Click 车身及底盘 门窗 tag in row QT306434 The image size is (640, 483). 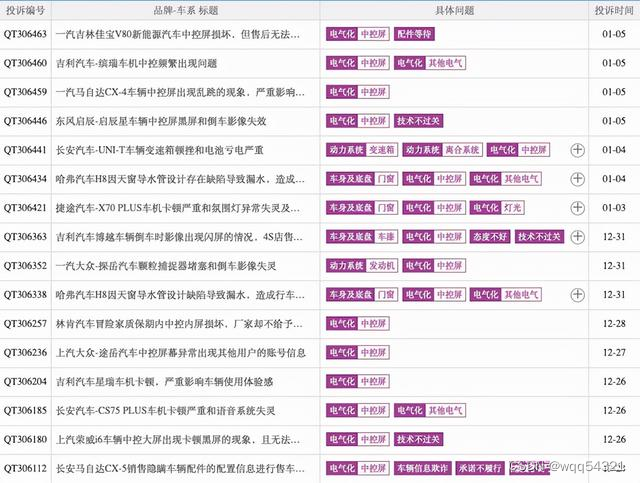point(362,179)
